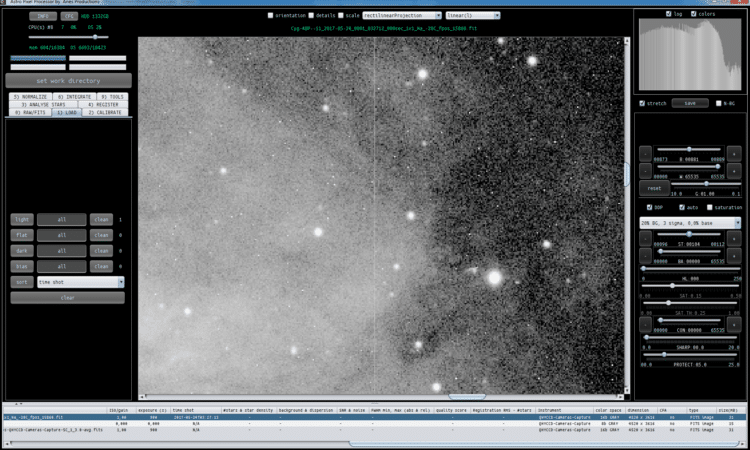
Task: Open the 'time shot' sort dropdown
Action: pos(81,282)
